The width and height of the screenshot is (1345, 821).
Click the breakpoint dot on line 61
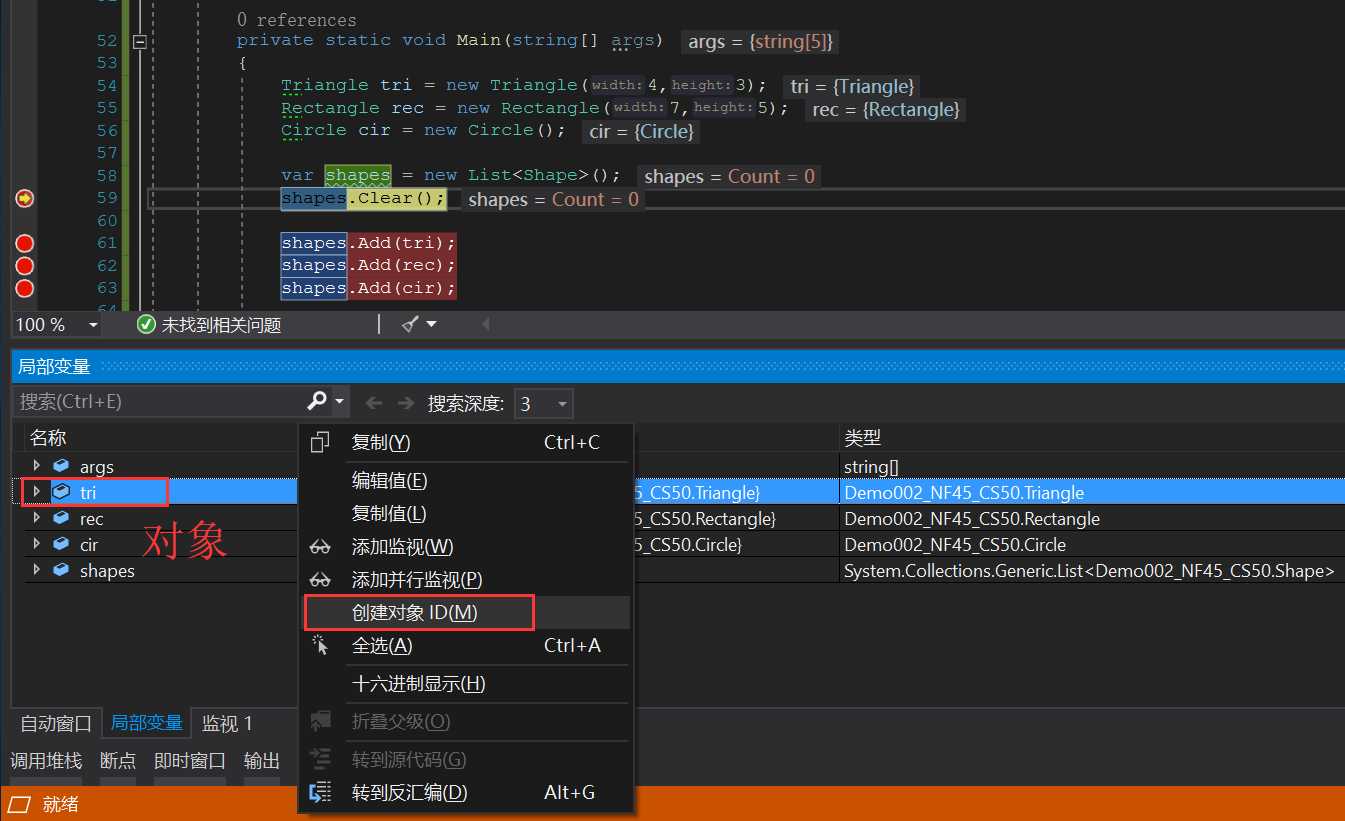[x=25, y=243]
